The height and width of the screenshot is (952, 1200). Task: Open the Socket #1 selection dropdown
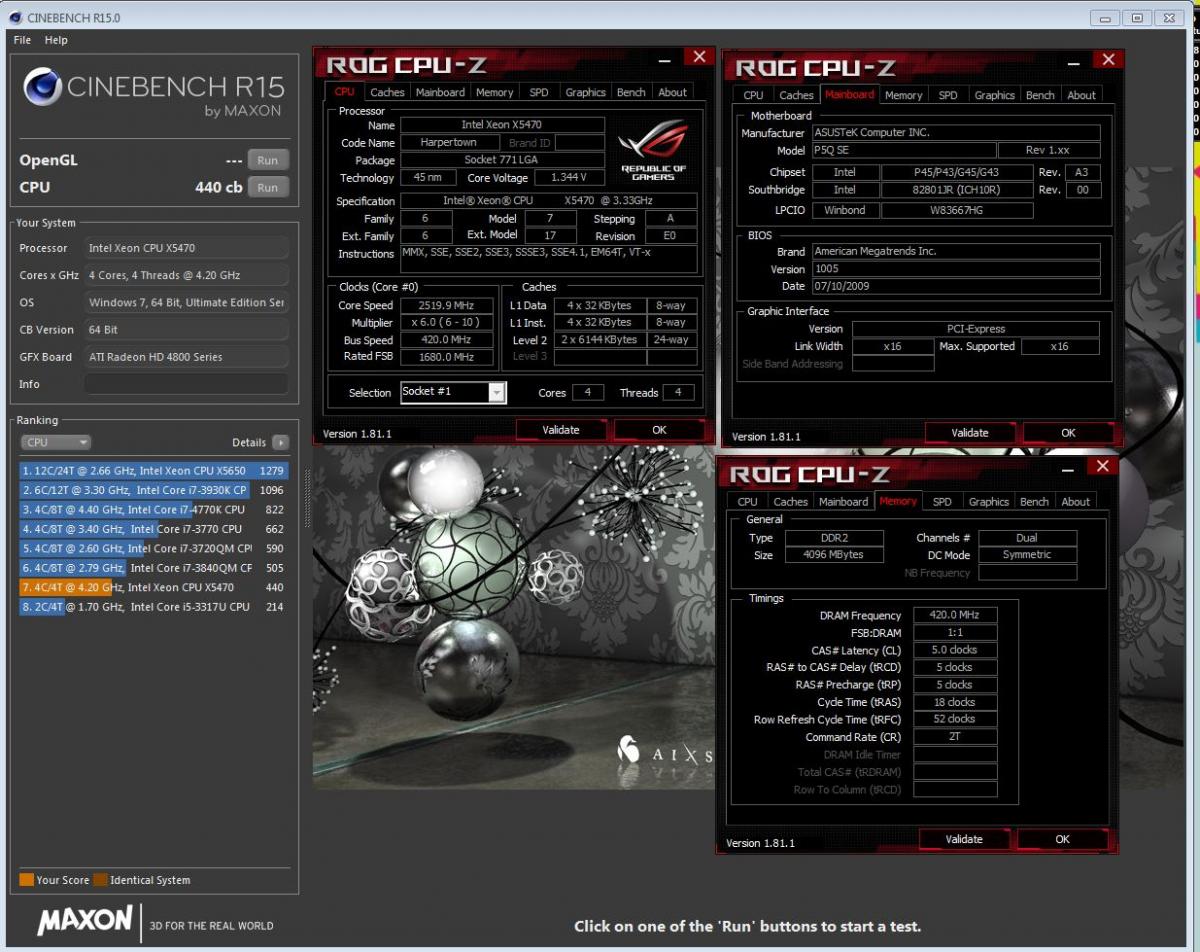click(x=453, y=392)
